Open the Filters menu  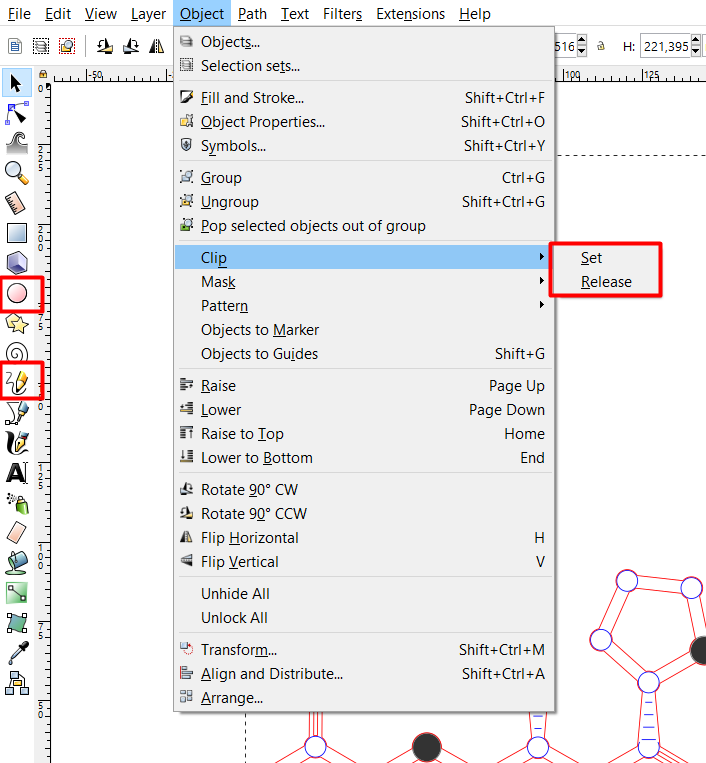tap(343, 14)
